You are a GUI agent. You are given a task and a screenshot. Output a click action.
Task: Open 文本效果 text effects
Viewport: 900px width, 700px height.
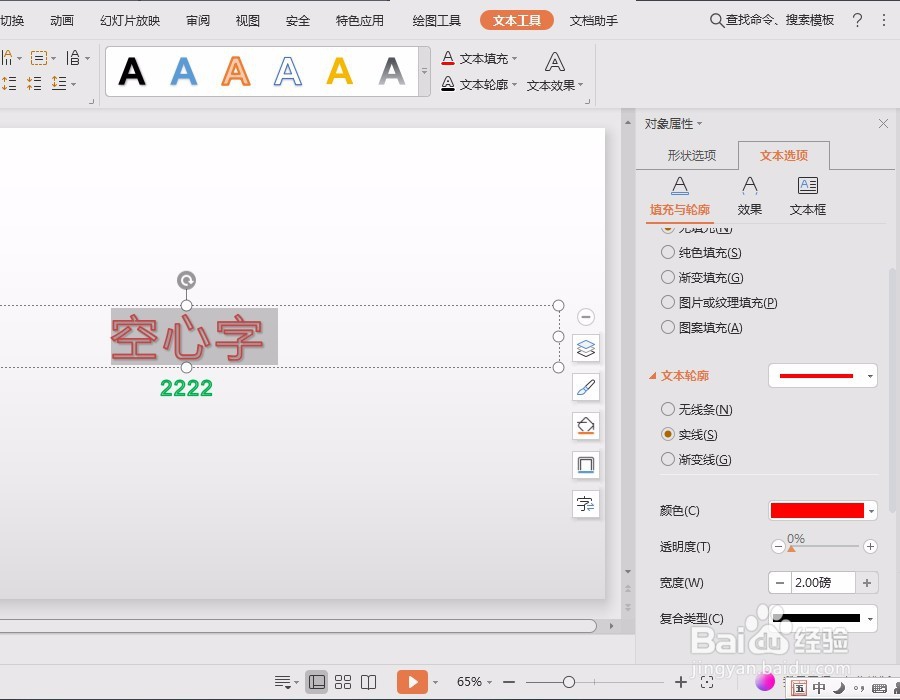[554, 72]
